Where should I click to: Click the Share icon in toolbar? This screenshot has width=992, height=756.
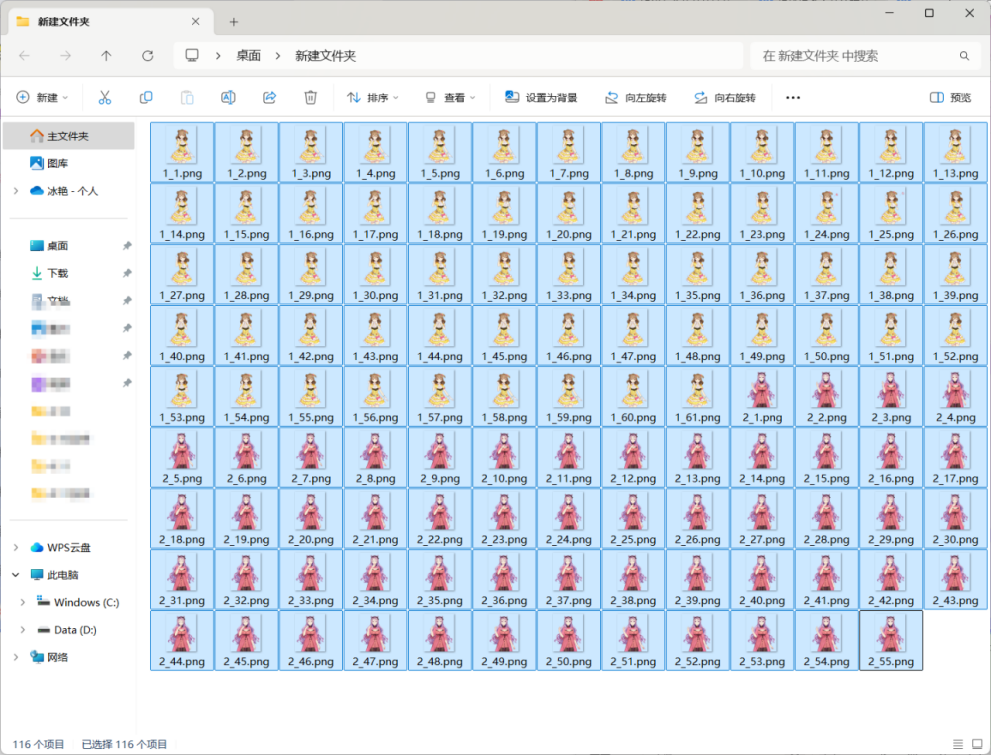pos(270,97)
